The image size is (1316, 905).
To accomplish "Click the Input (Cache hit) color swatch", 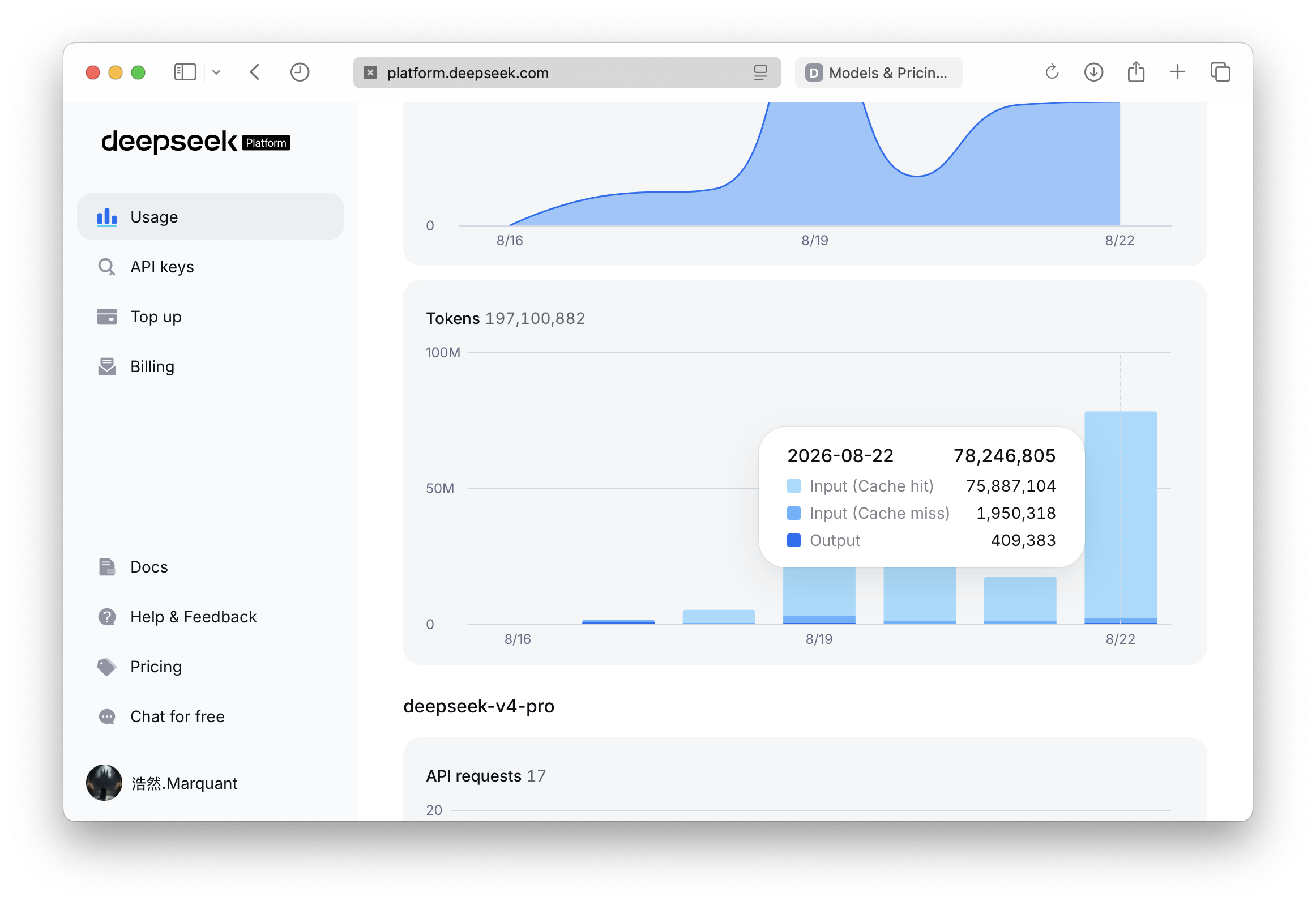I will tap(793, 486).
